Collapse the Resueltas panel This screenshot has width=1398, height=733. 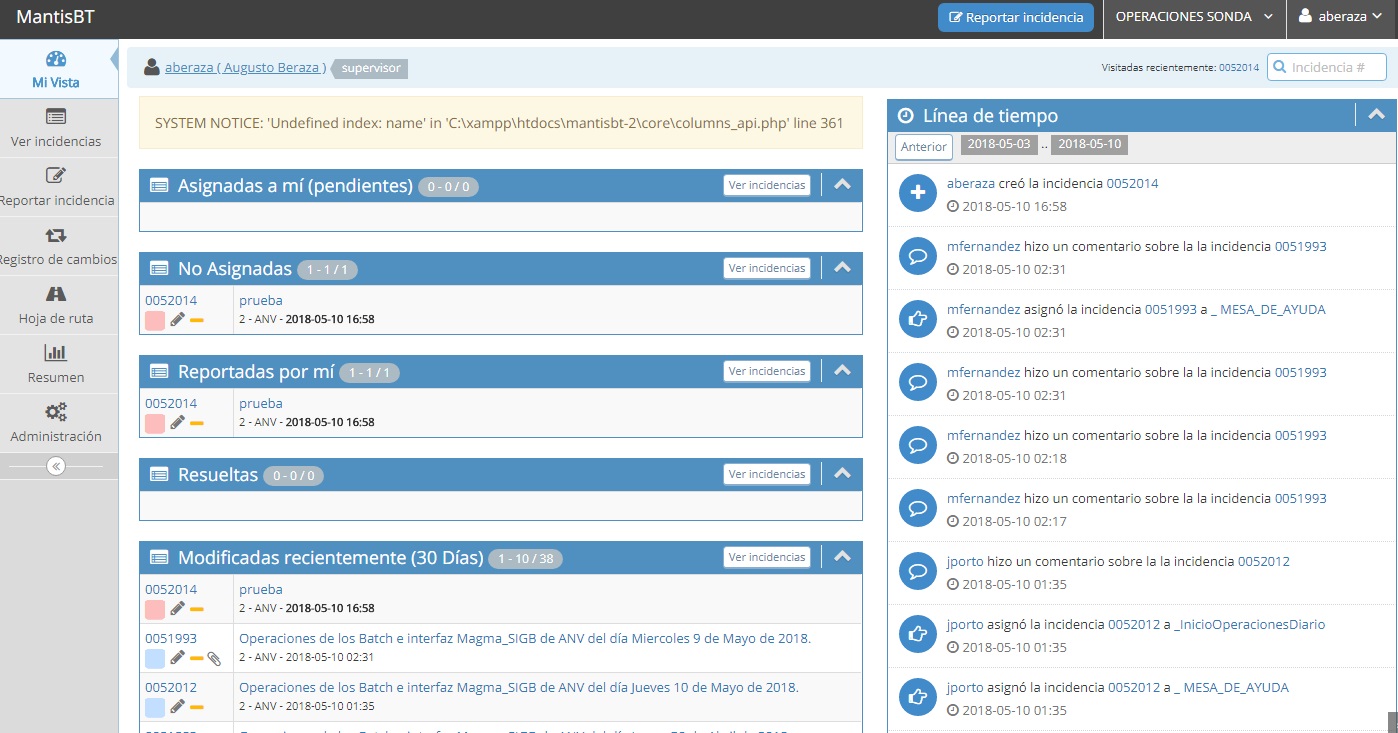pyautogui.click(x=842, y=474)
